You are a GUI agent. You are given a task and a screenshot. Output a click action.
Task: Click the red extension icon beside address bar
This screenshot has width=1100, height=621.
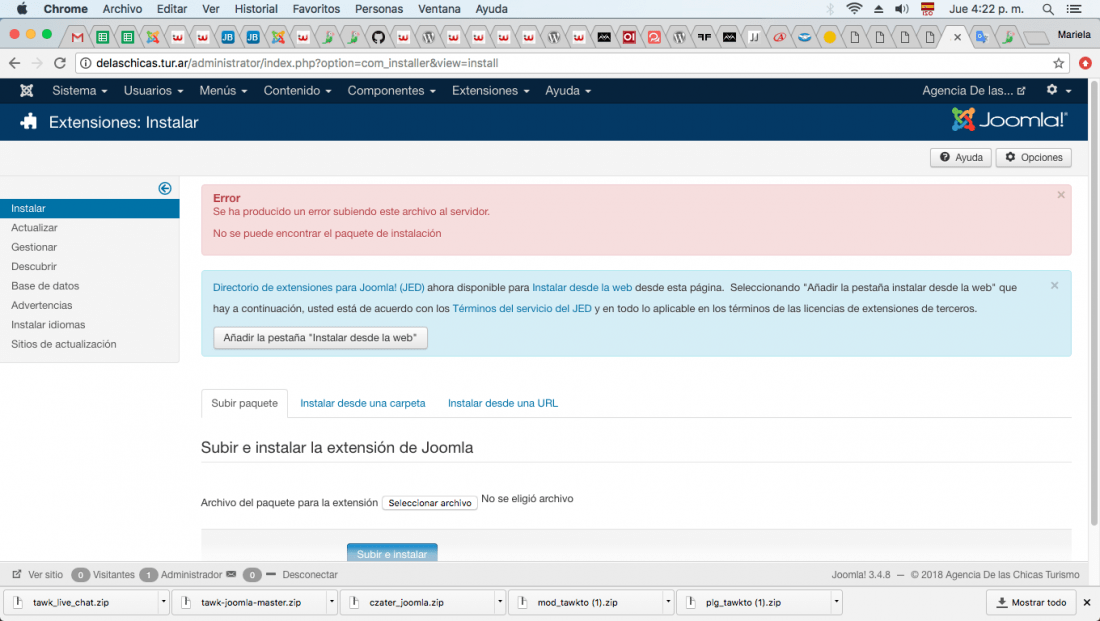1085,63
